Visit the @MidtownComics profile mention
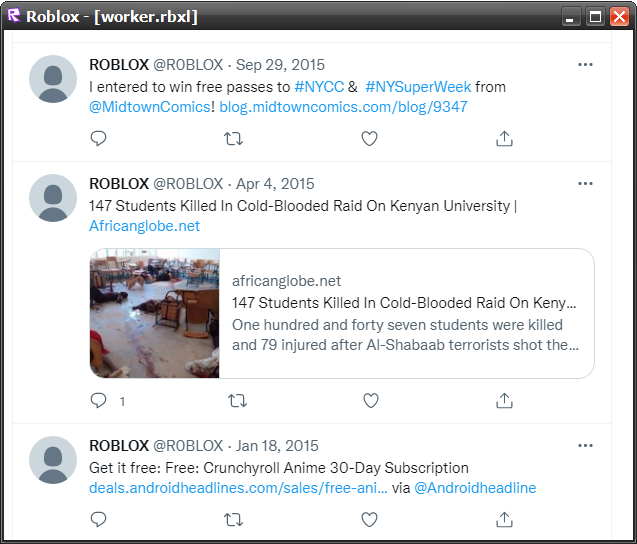Image resolution: width=637 pixels, height=544 pixels. click(x=150, y=107)
